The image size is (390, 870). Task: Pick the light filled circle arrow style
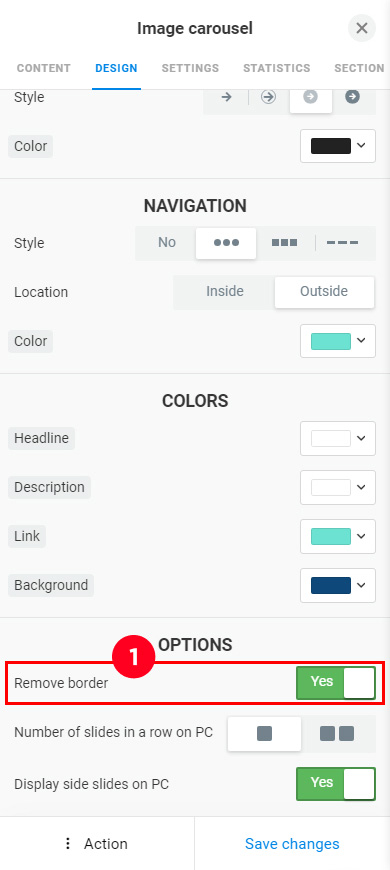point(311,97)
